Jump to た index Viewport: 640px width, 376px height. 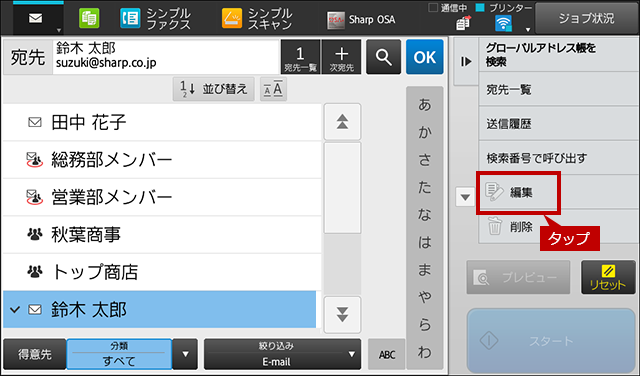[x=424, y=187]
